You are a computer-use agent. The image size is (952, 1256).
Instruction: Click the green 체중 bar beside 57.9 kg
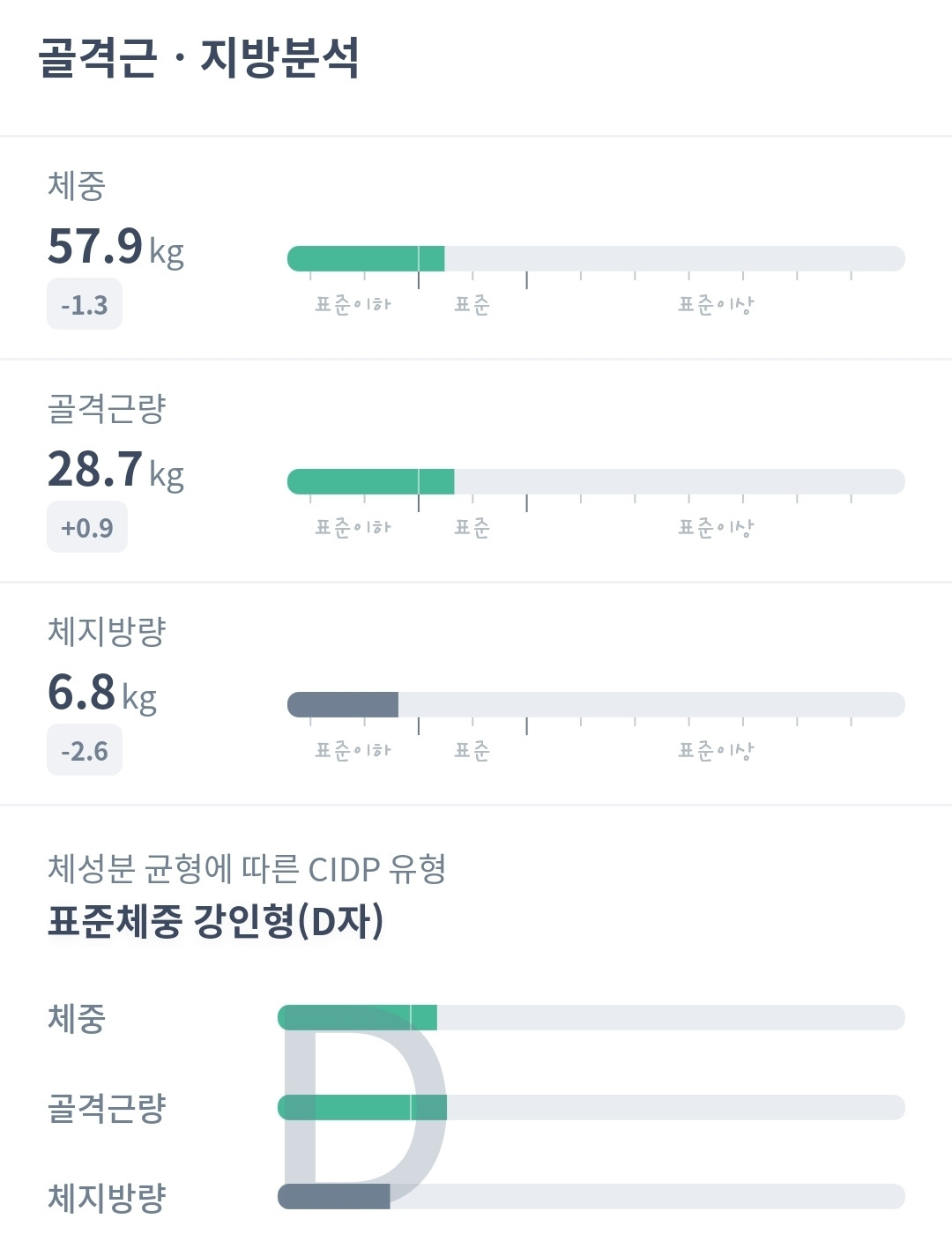(x=365, y=258)
